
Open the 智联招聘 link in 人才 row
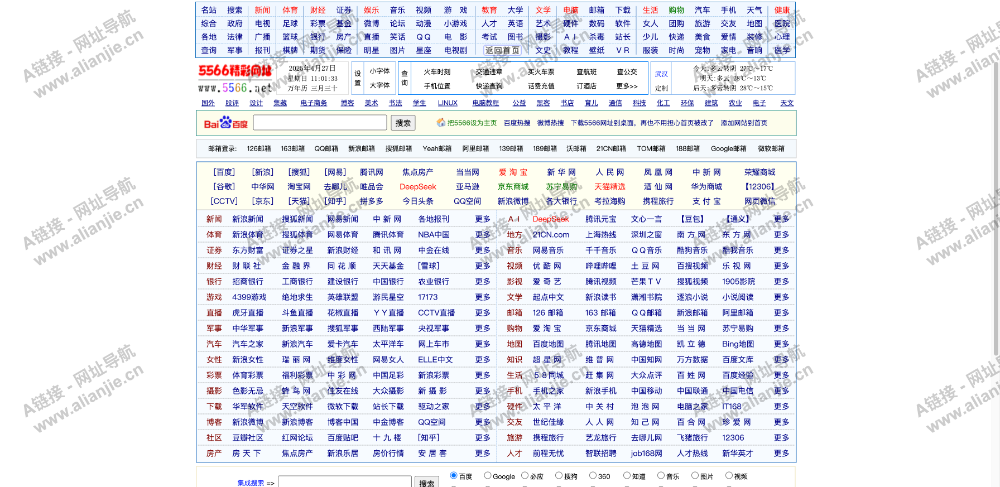click(x=601, y=454)
